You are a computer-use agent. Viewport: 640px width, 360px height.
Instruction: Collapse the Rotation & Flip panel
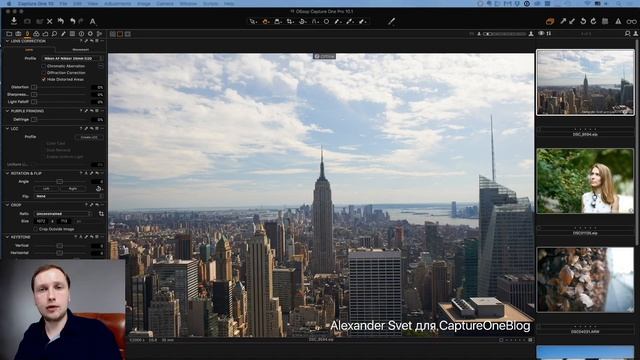7,173
